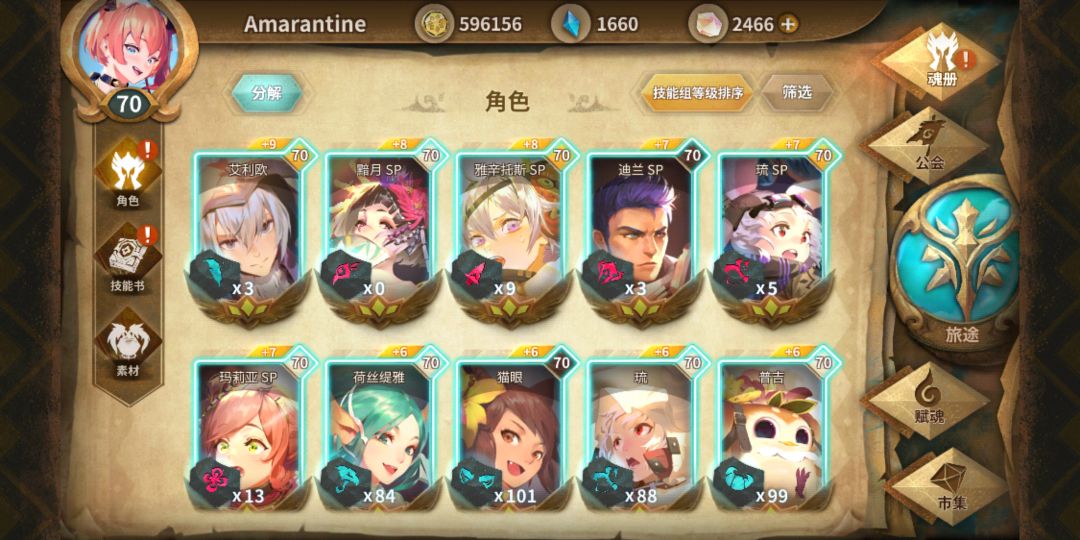Screen dimensions: 1080x540
Task: Open the 筛选 filter options
Action: (x=798, y=93)
